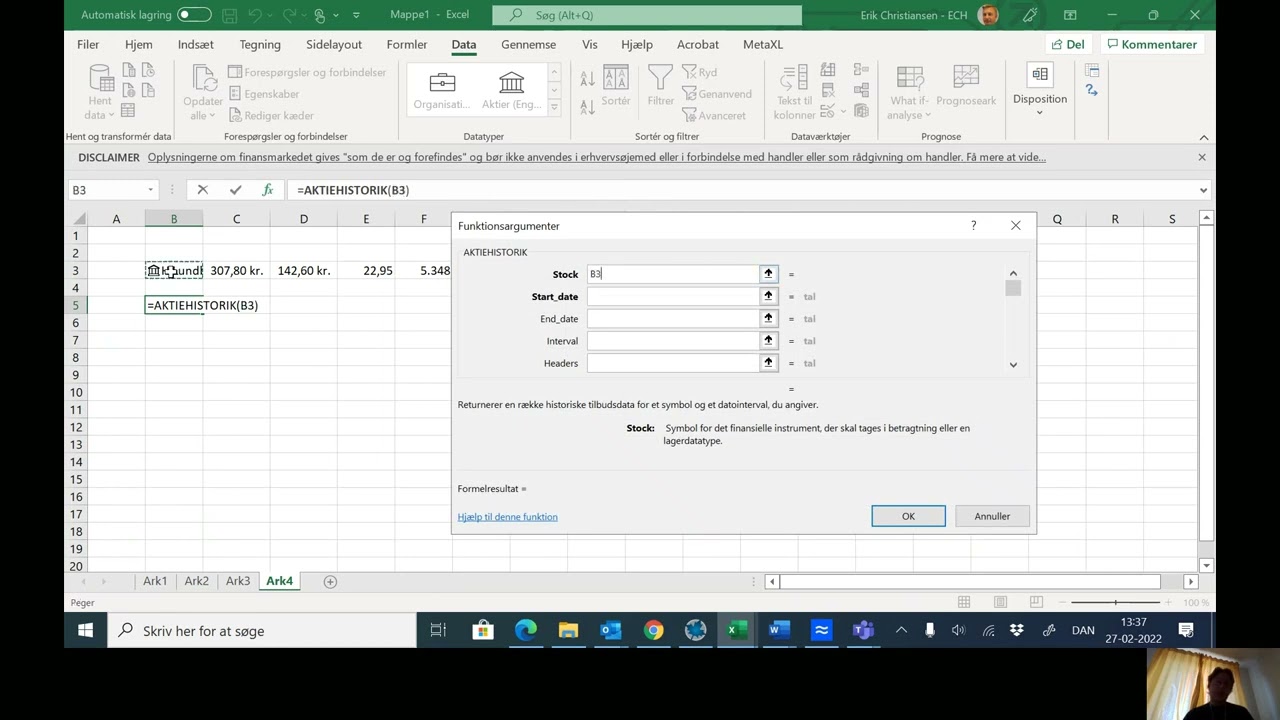Screen dimensions: 1280x720
Task: Click the horizontal sheet scrollbar
Action: pos(970,581)
